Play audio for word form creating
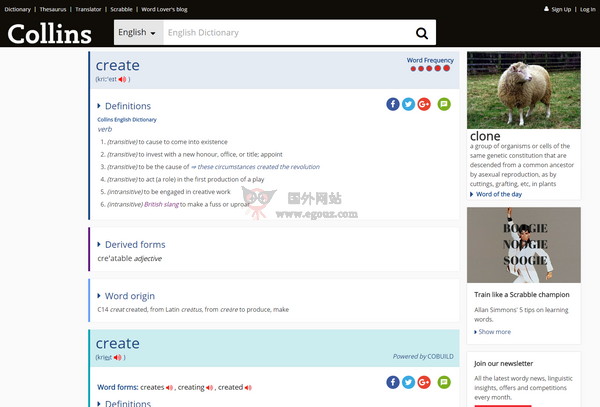The height and width of the screenshot is (407, 600). 209,387
